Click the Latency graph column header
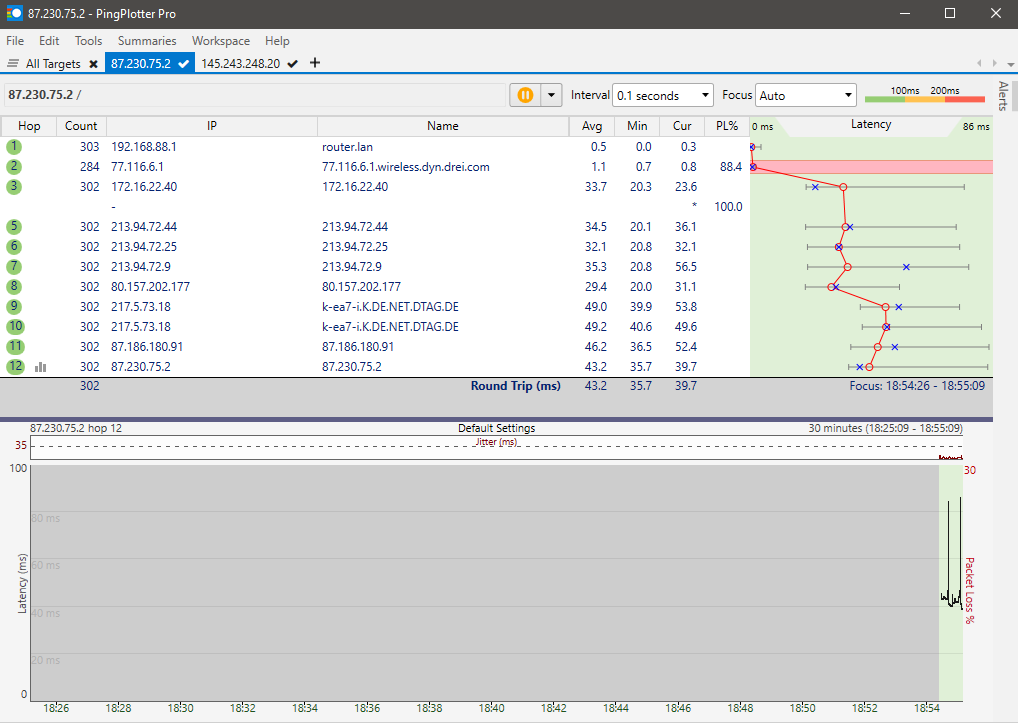 coord(871,125)
